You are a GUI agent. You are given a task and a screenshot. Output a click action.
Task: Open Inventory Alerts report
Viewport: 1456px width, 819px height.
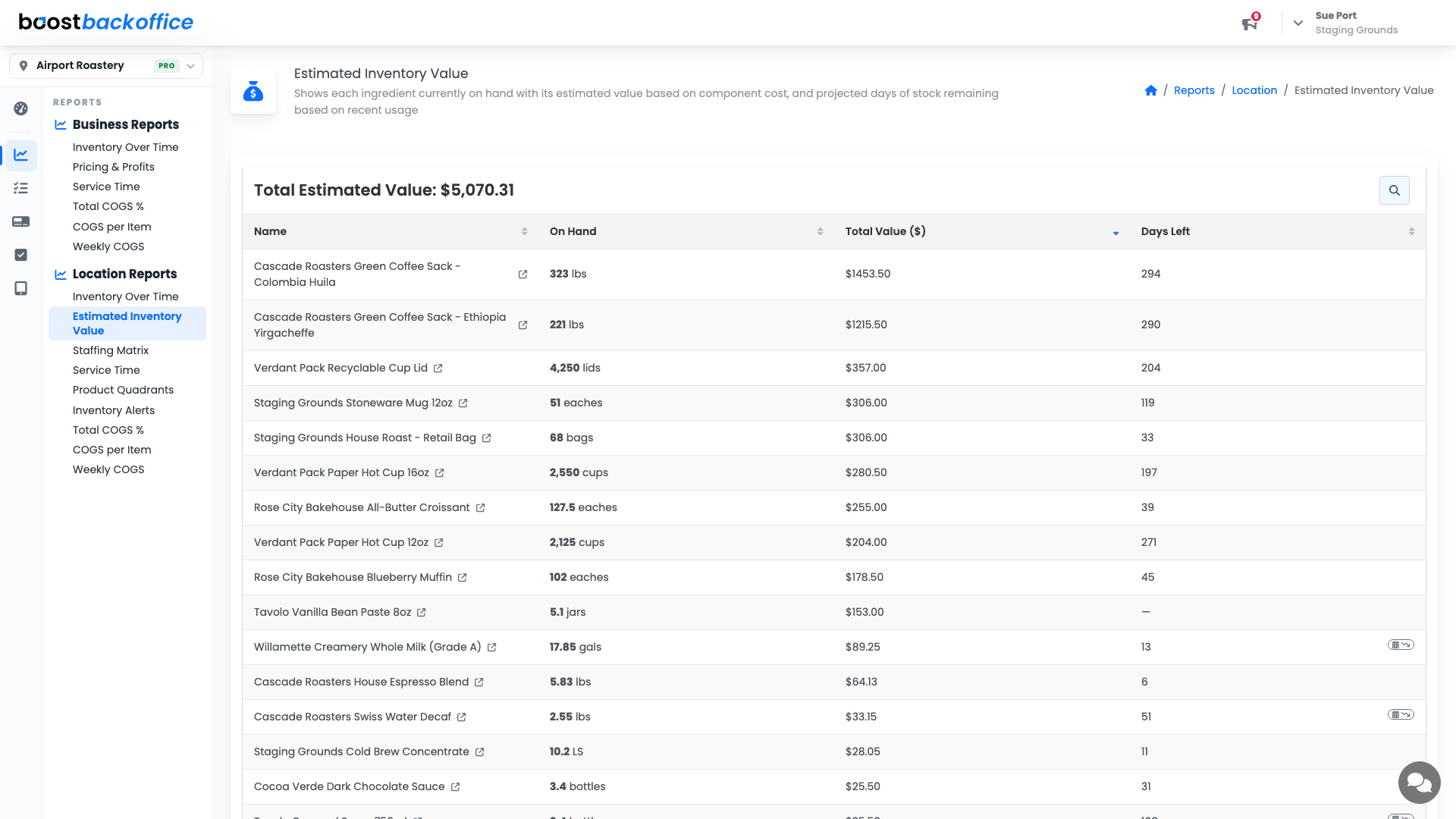point(114,410)
